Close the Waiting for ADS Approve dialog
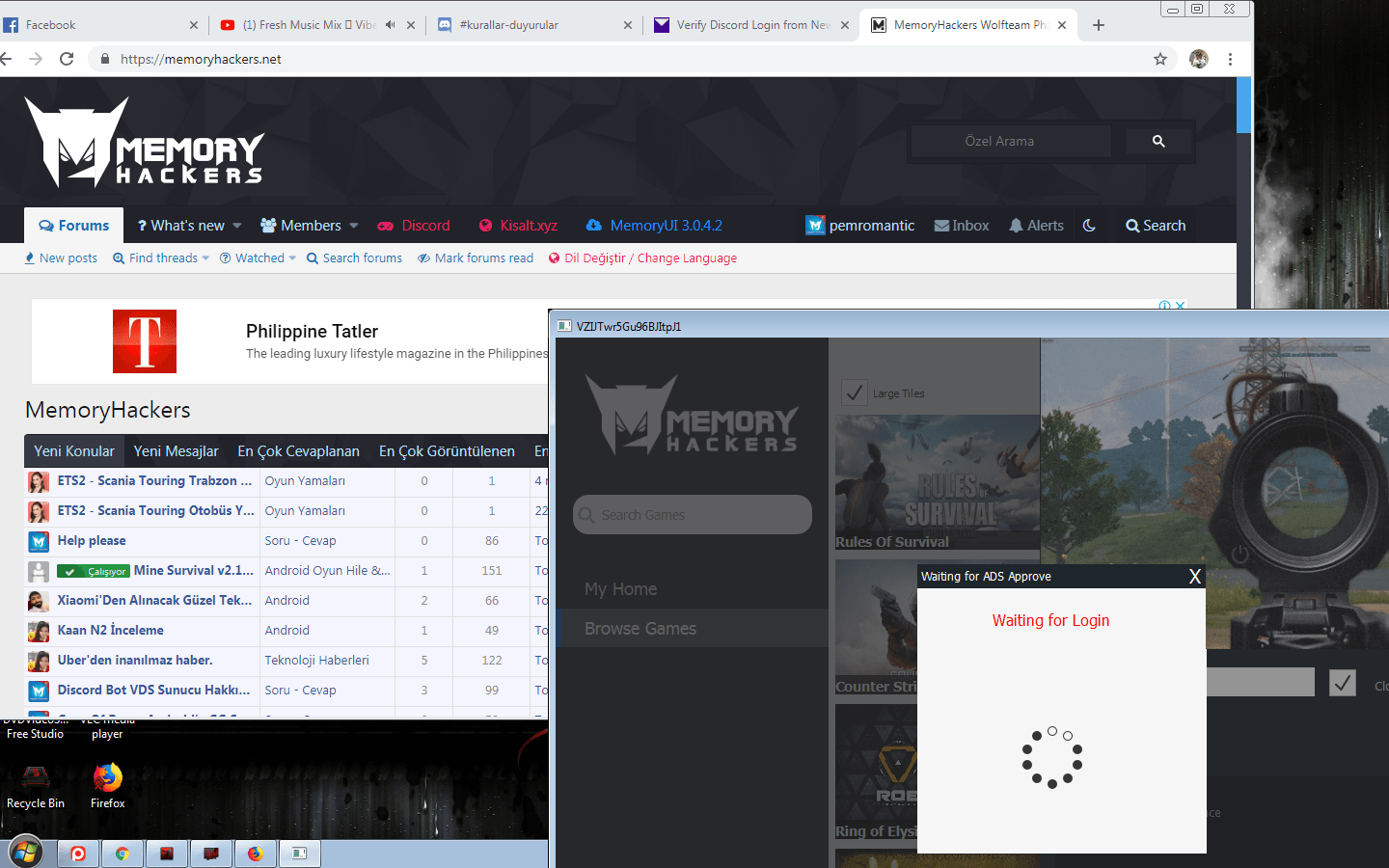 coord(1195,577)
